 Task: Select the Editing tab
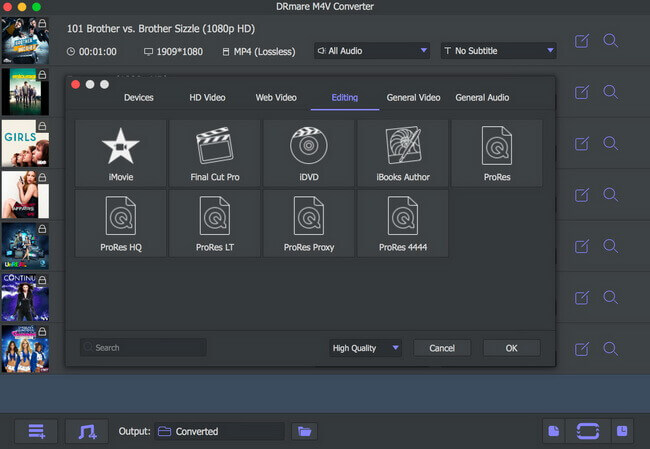coord(345,97)
